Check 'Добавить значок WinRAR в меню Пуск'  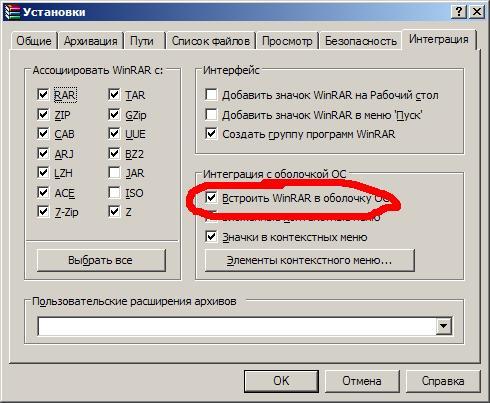[x=211, y=115]
